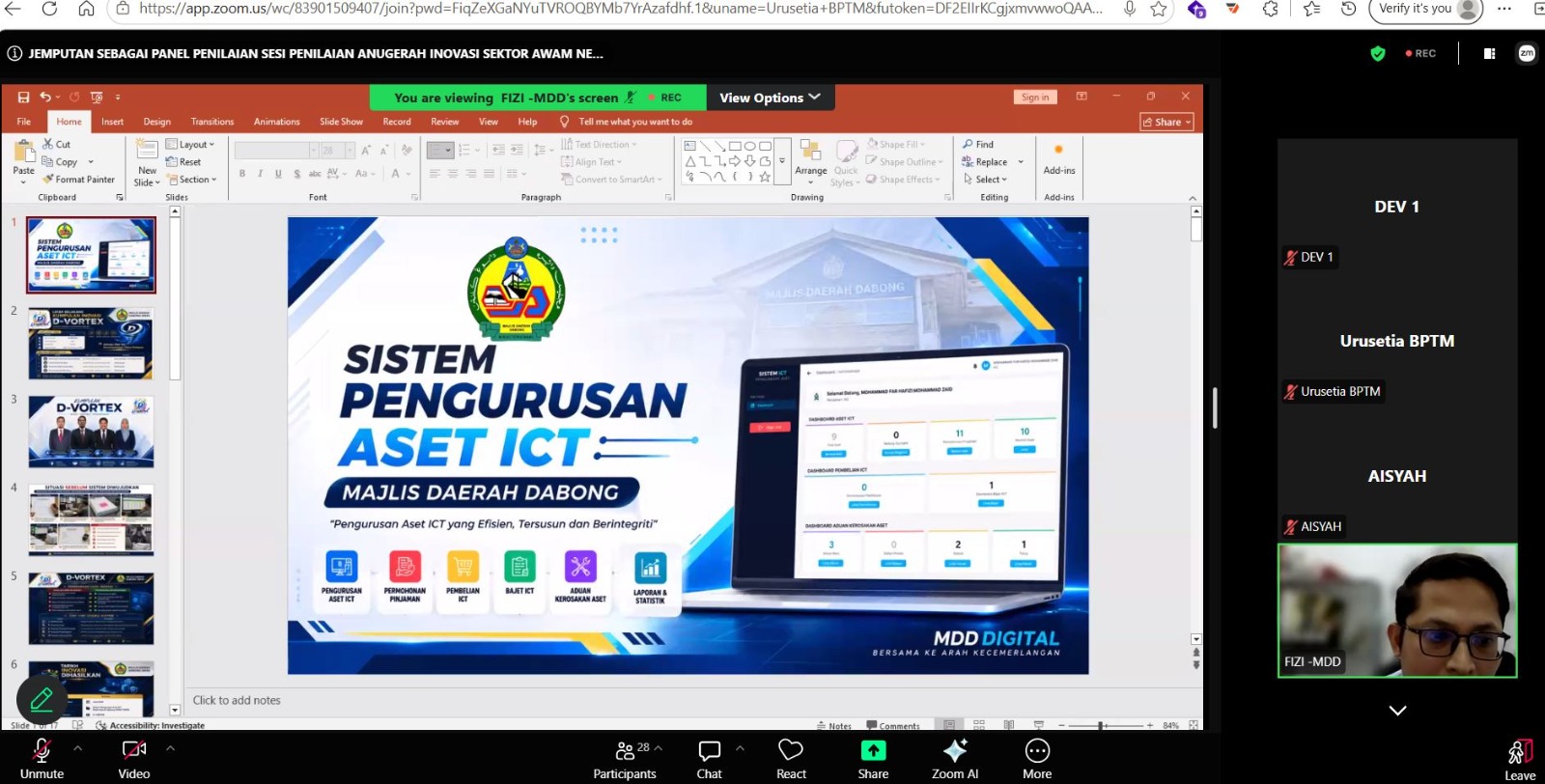1545x784 pixels.
Task: Toggle the Comments pane in status bar
Action: click(893, 726)
